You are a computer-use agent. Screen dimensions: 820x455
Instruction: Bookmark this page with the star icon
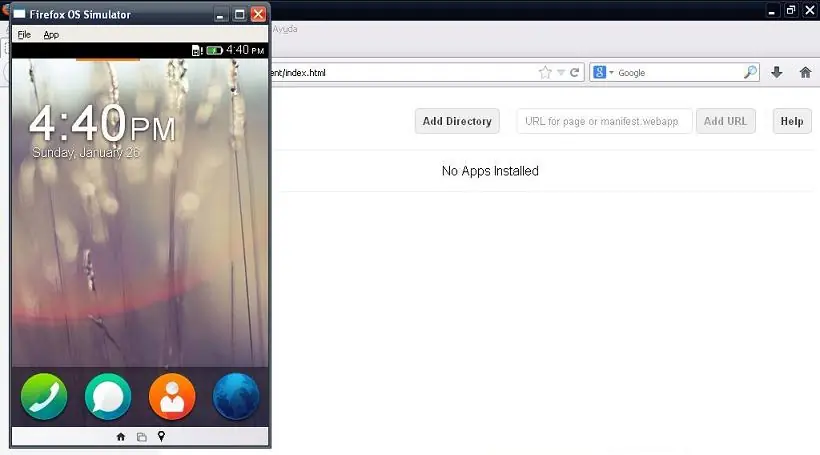point(545,73)
